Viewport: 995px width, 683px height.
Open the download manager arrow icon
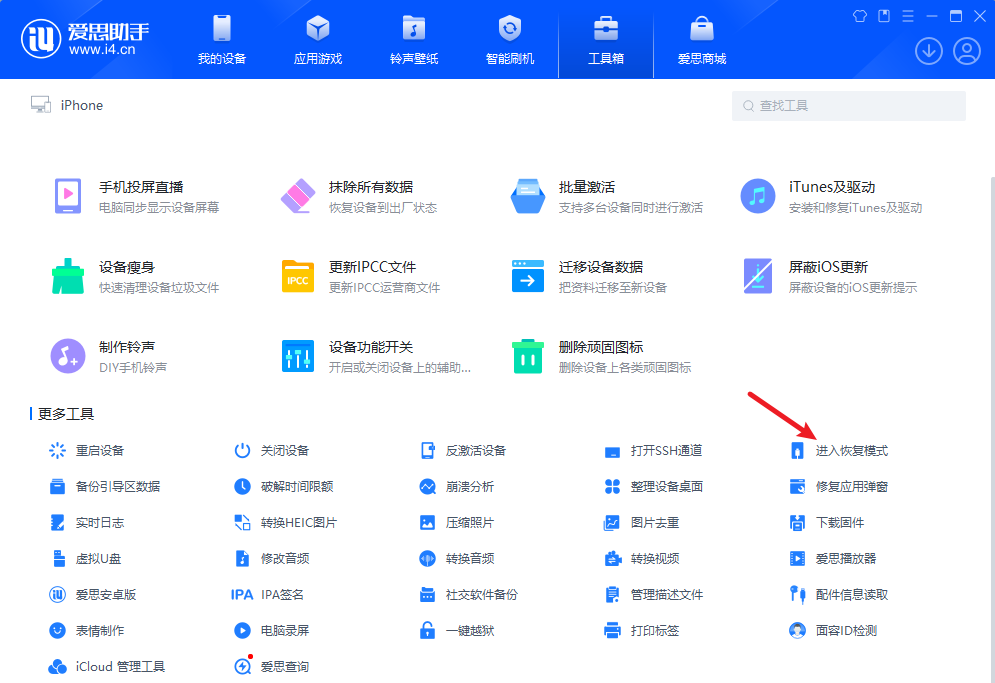coord(928,51)
